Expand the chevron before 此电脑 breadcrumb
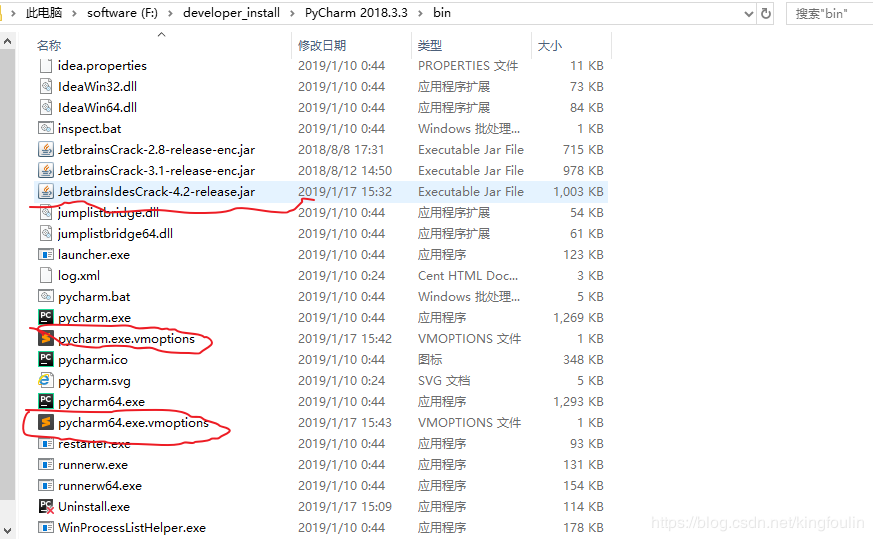This screenshot has width=873, height=541. pos(13,13)
